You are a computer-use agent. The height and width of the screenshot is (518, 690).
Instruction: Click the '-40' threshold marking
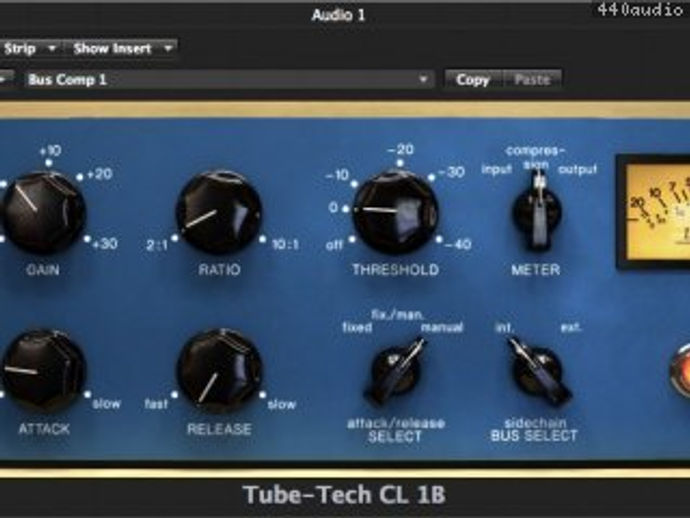tap(458, 244)
